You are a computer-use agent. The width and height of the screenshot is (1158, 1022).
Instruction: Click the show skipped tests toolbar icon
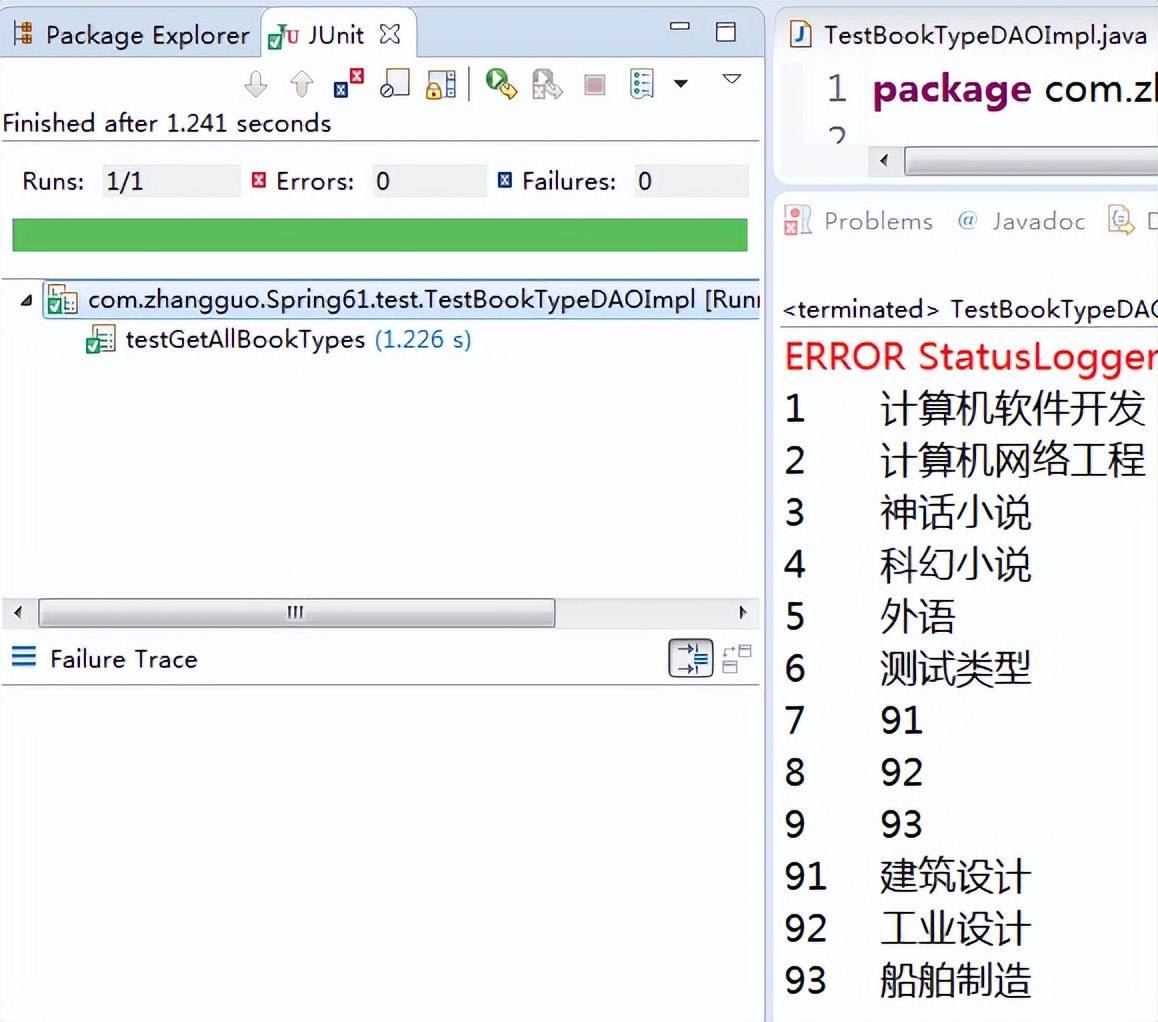pos(394,83)
